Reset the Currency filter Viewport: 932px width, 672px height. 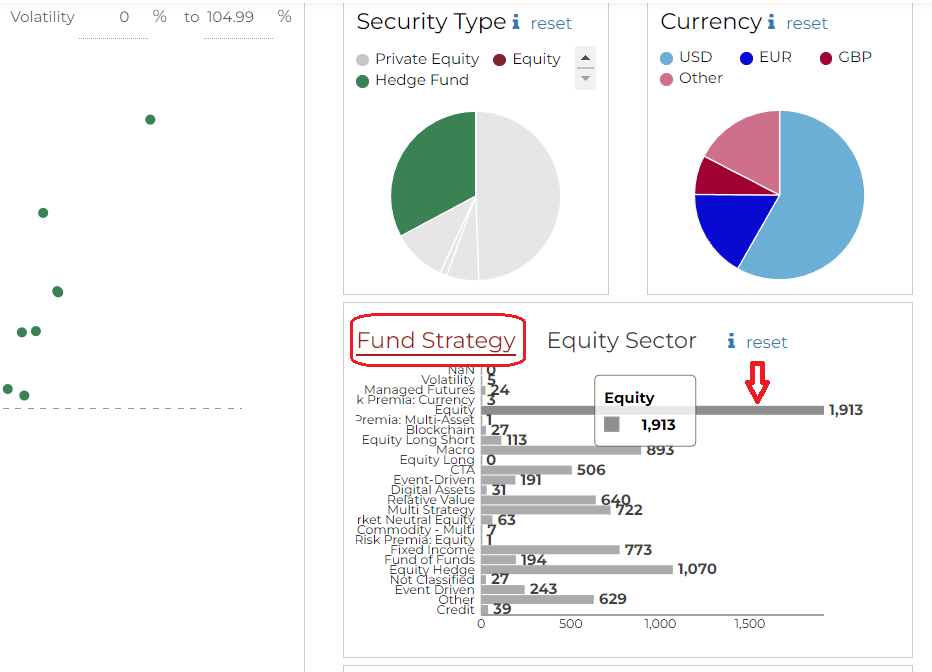coord(807,23)
